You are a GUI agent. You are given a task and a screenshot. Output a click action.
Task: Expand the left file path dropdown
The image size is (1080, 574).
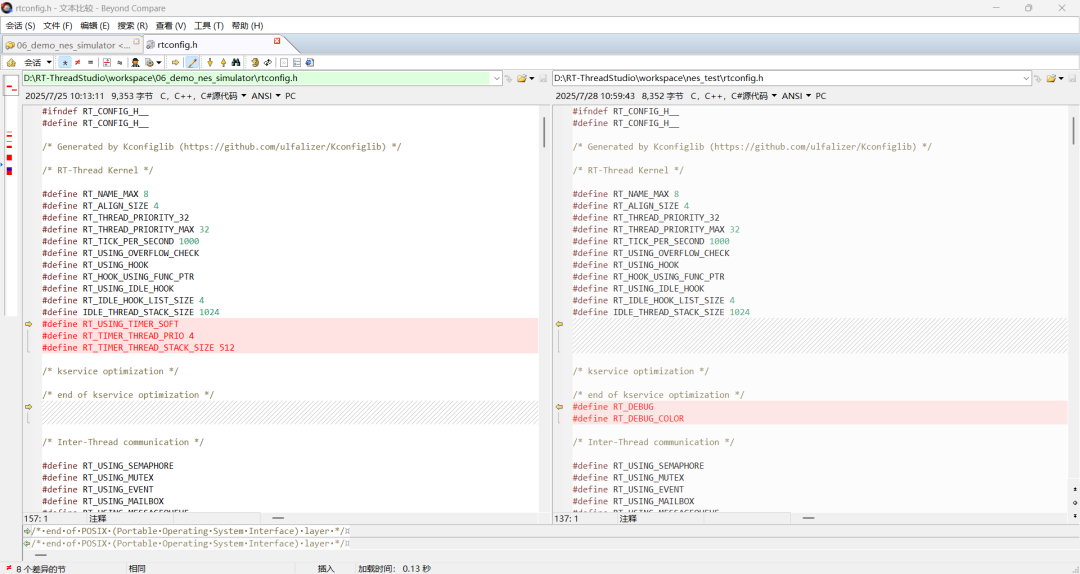(x=497, y=78)
